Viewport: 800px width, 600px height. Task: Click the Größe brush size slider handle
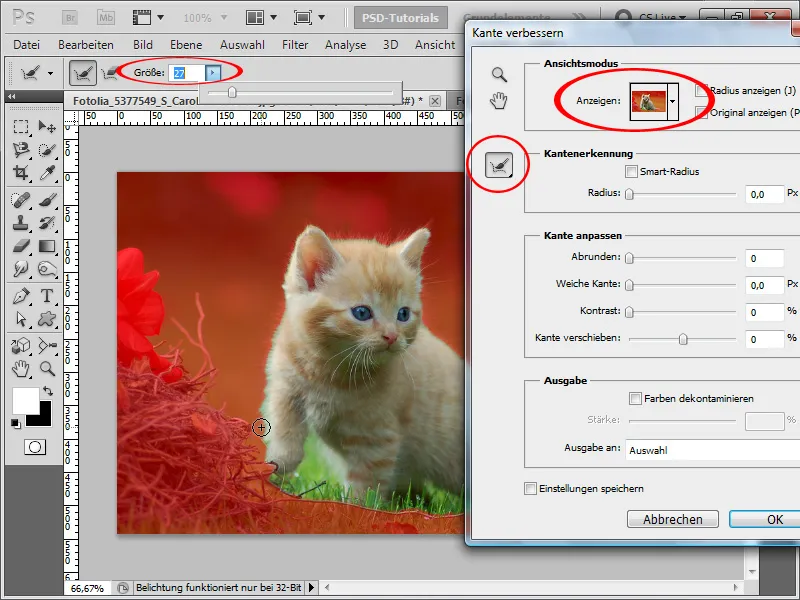click(232, 92)
